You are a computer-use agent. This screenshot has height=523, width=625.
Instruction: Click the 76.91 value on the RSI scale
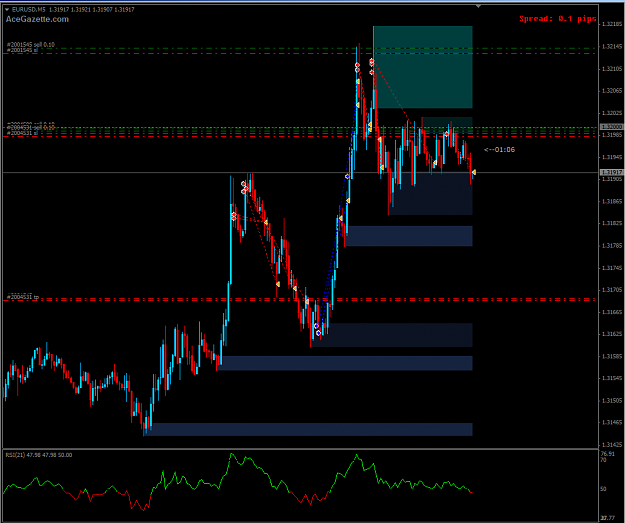607,454
